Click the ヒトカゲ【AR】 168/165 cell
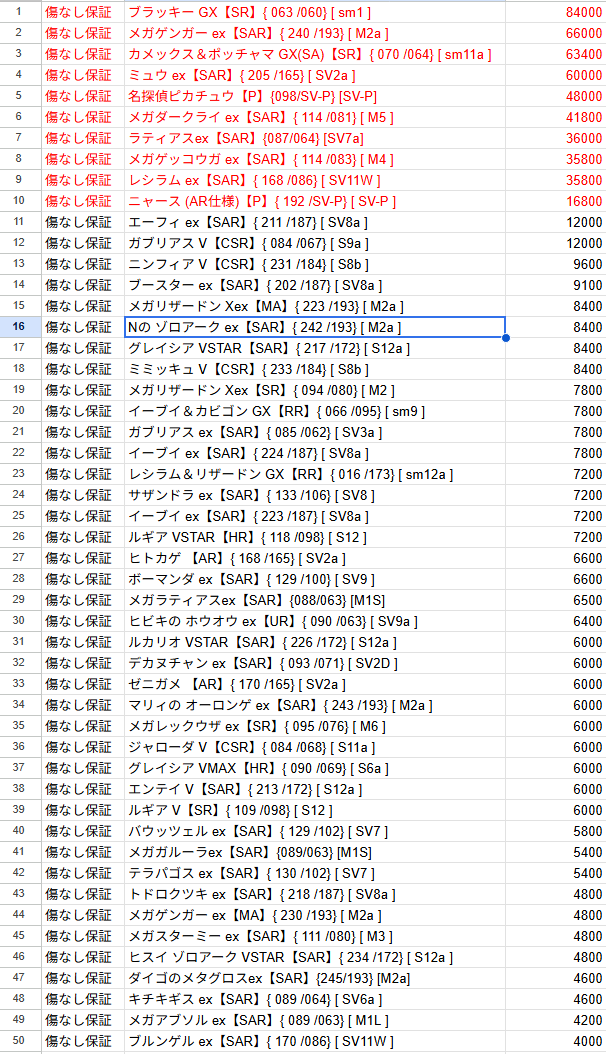The height and width of the screenshot is (1054, 606). click(314, 558)
